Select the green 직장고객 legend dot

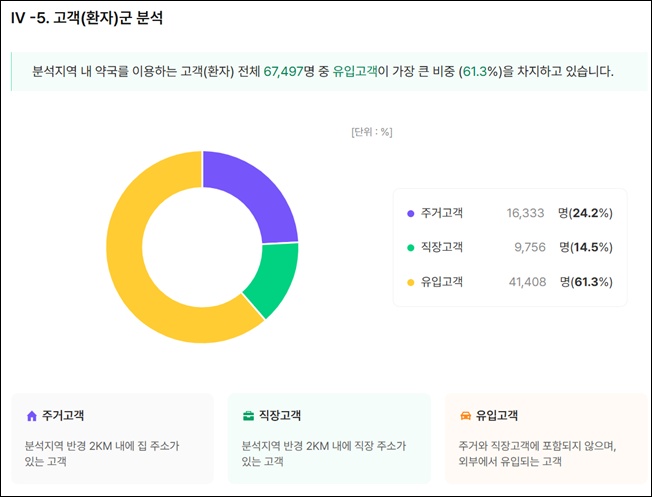point(411,247)
